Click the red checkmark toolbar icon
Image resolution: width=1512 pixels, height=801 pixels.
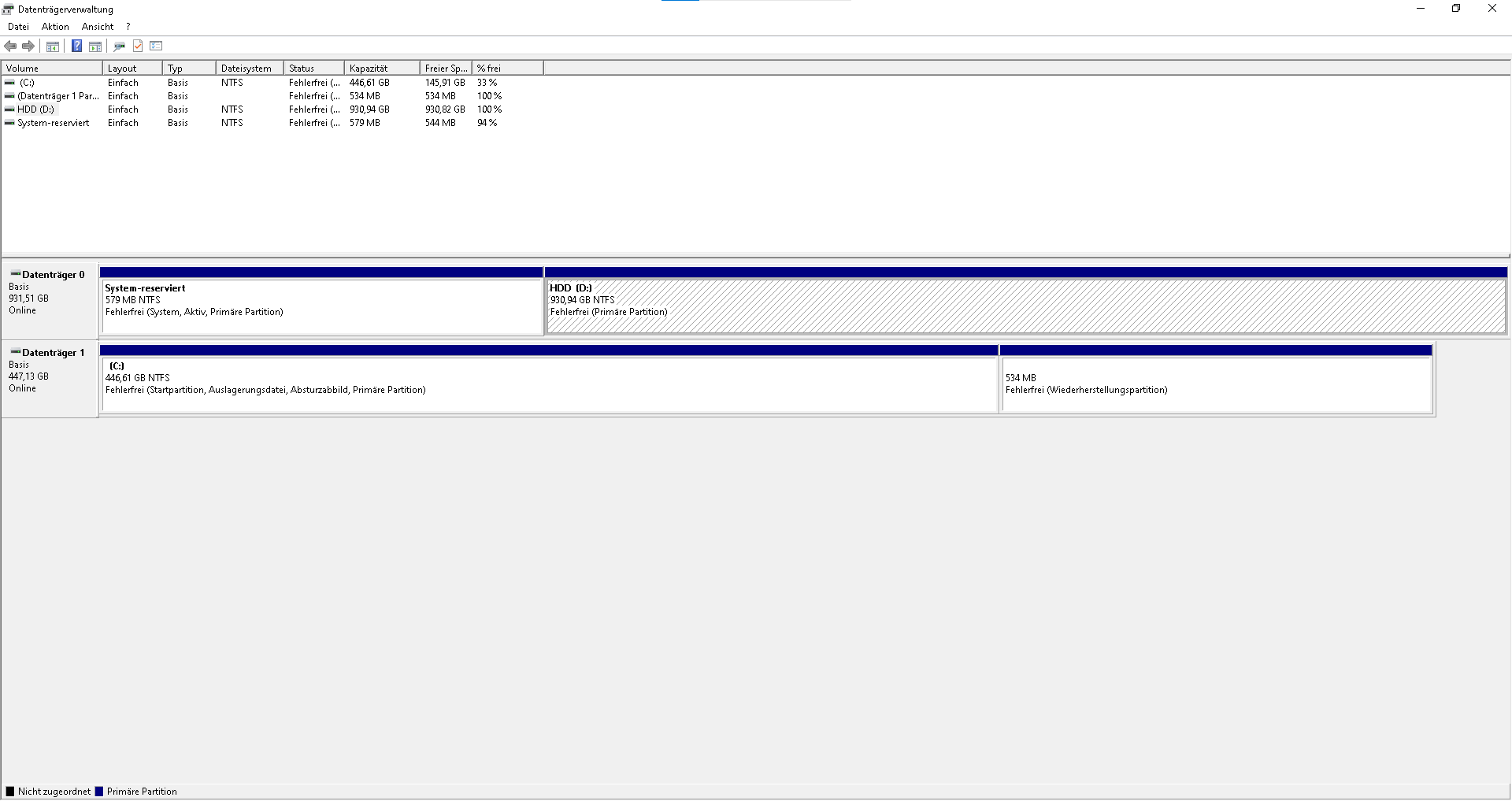tap(138, 46)
